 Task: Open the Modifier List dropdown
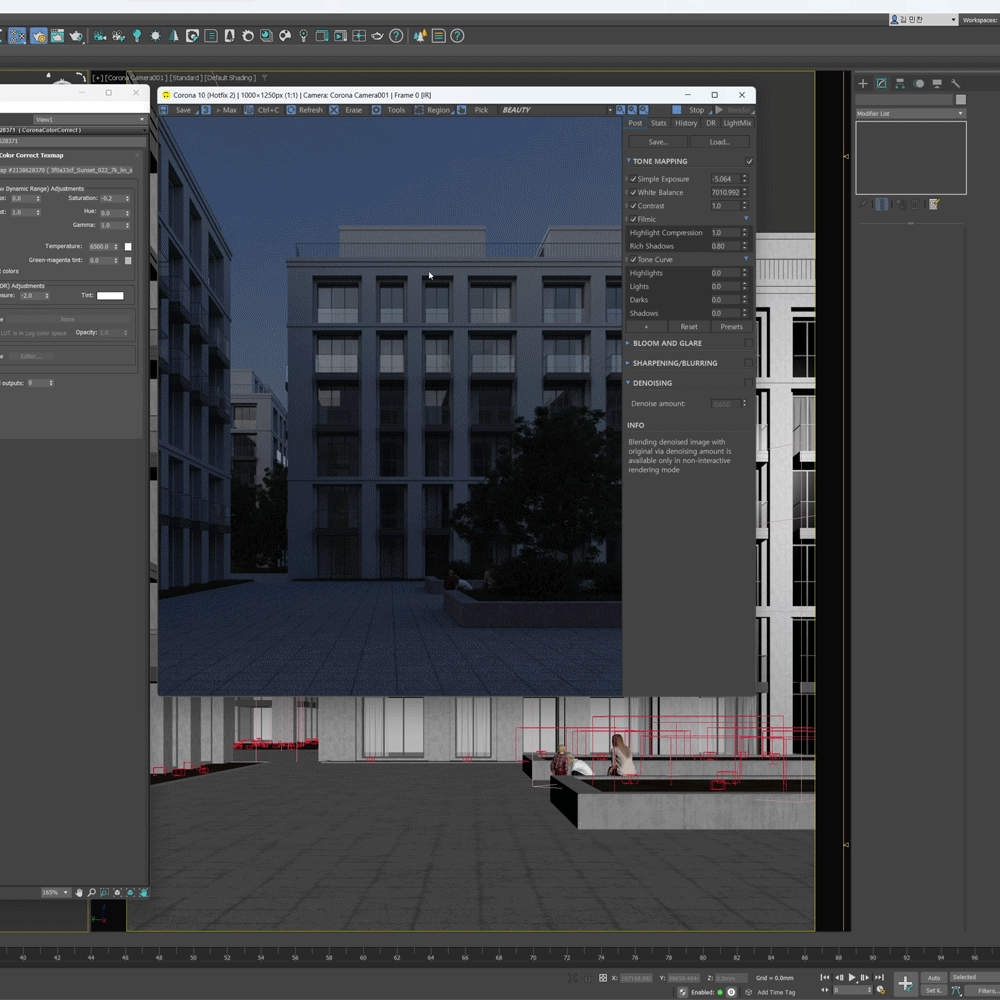910,114
